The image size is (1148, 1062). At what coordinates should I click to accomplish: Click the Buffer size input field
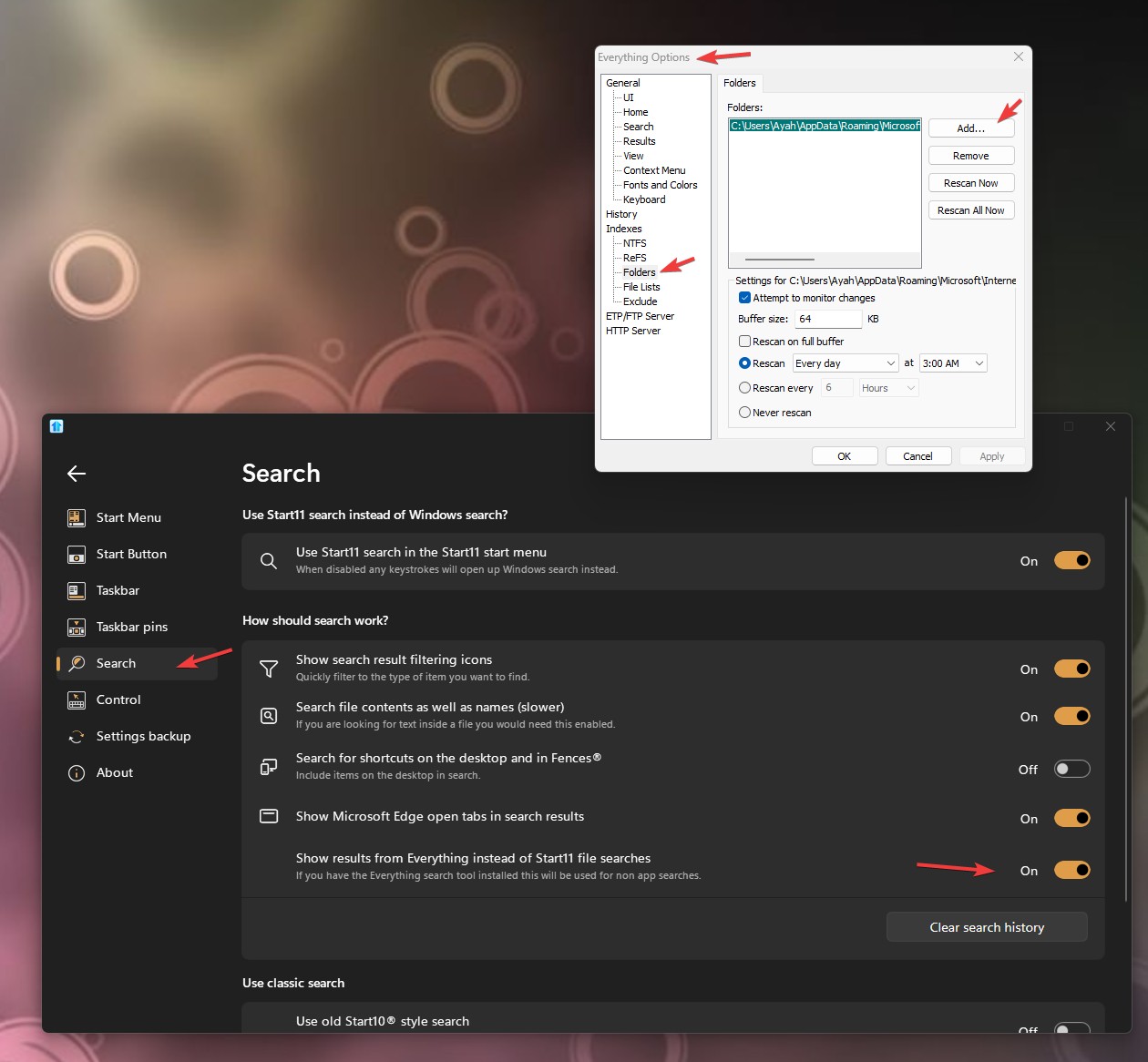827,319
